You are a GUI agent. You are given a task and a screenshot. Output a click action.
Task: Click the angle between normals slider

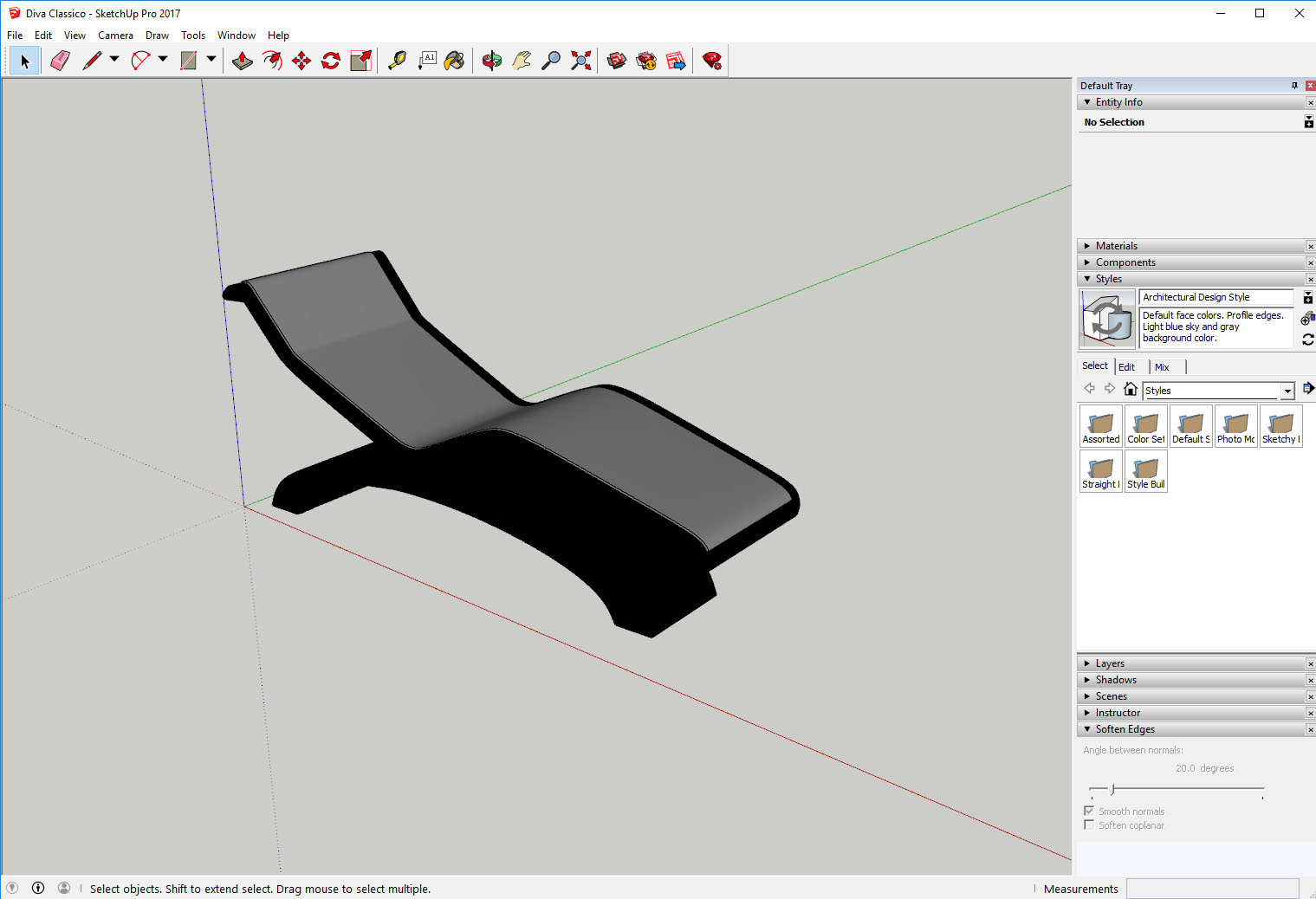click(1113, 789)
